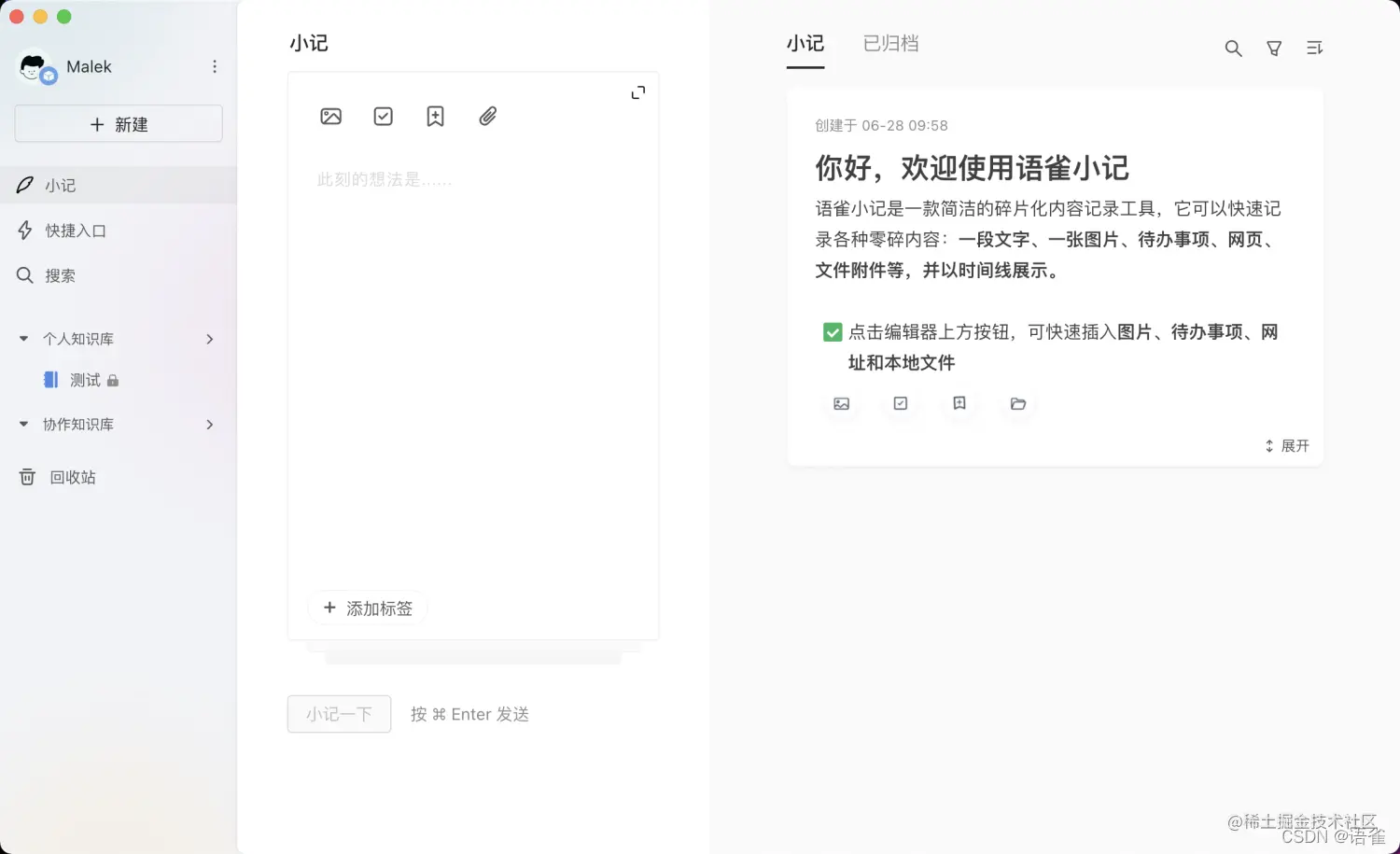This screenshot has width=1400, height=854.
Task: Click the image icon inside the welcome note
Action: pos(841,403)
